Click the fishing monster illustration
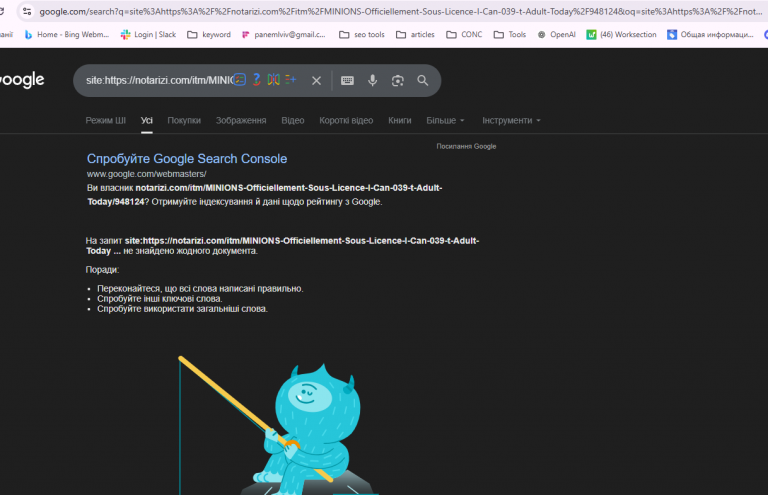 click(x=278, y=426)
